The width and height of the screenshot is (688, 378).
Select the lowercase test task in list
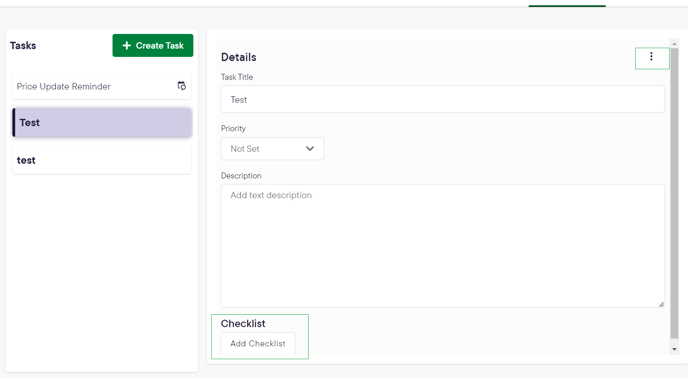[101, 160]
